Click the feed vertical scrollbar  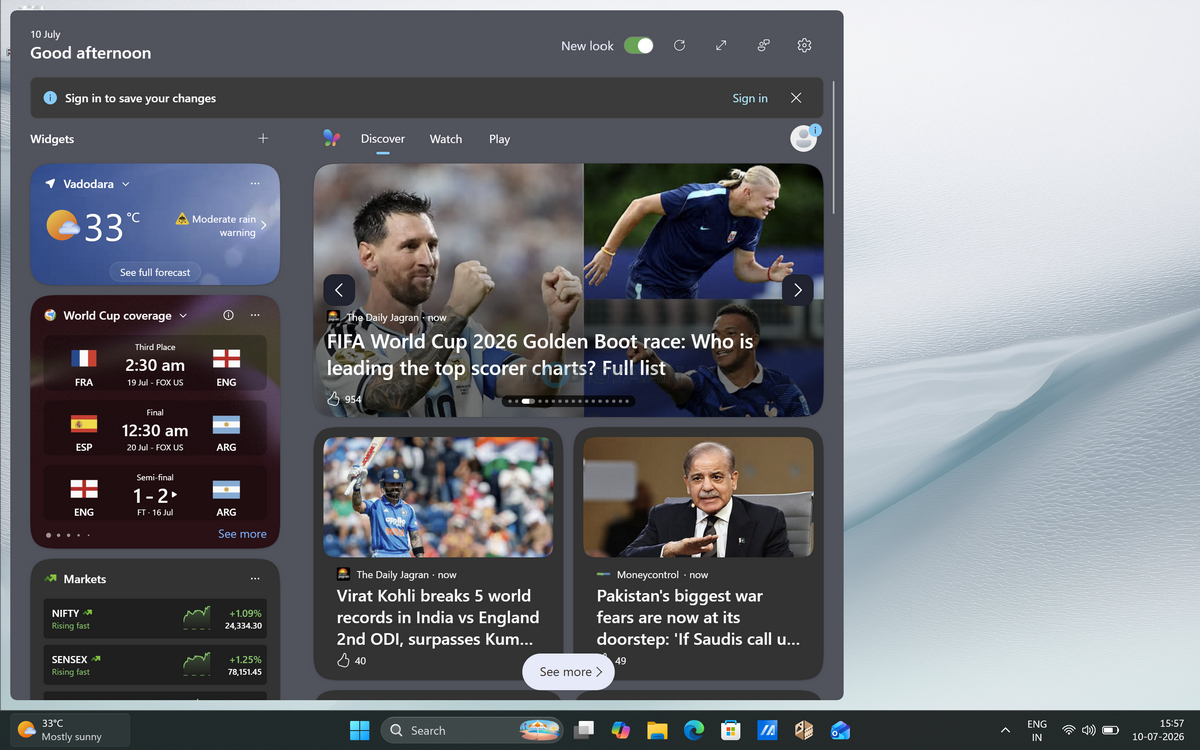point(833,148)
